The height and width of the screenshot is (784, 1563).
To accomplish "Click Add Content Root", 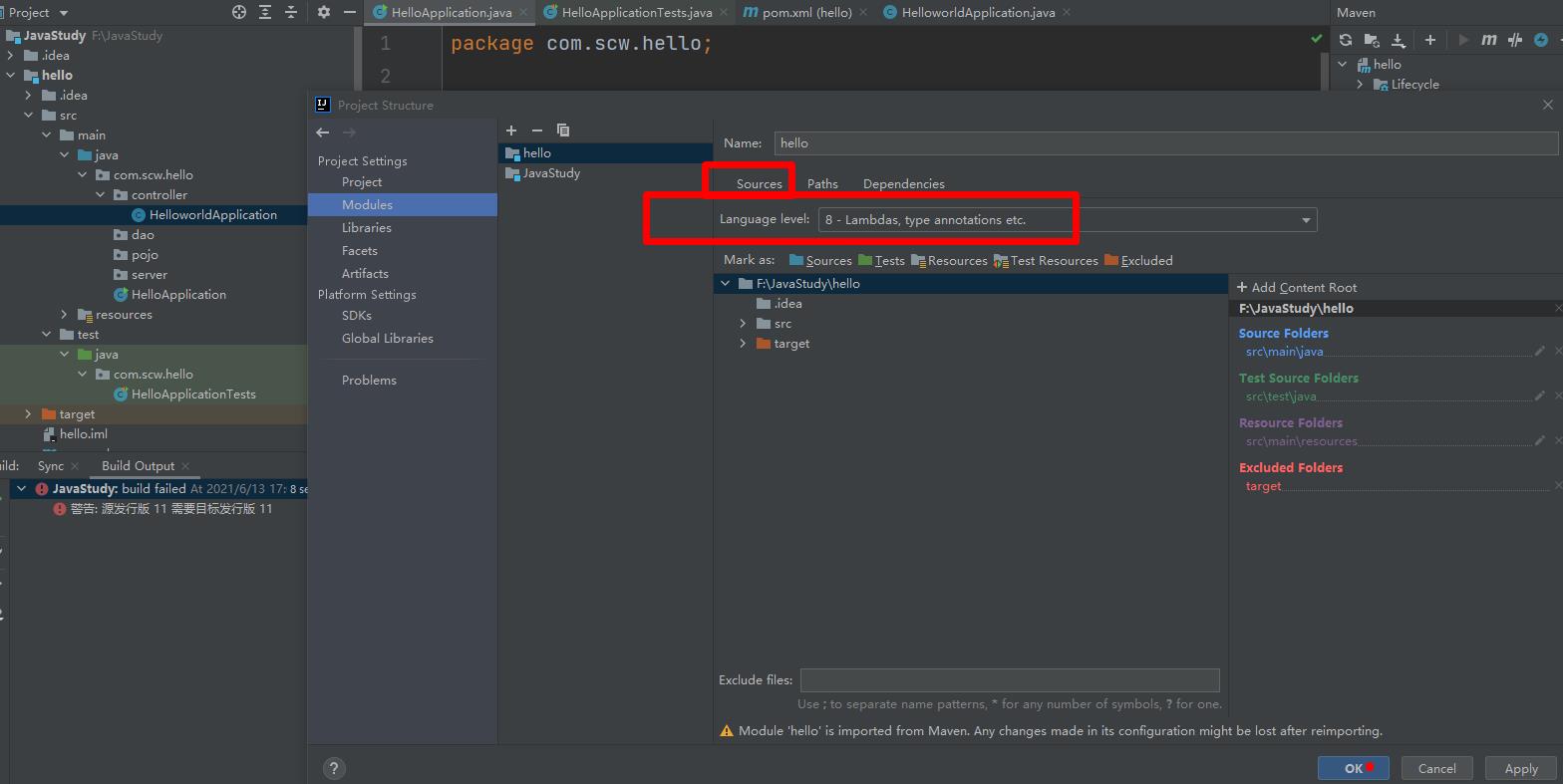I will (x=1297, y=288).
